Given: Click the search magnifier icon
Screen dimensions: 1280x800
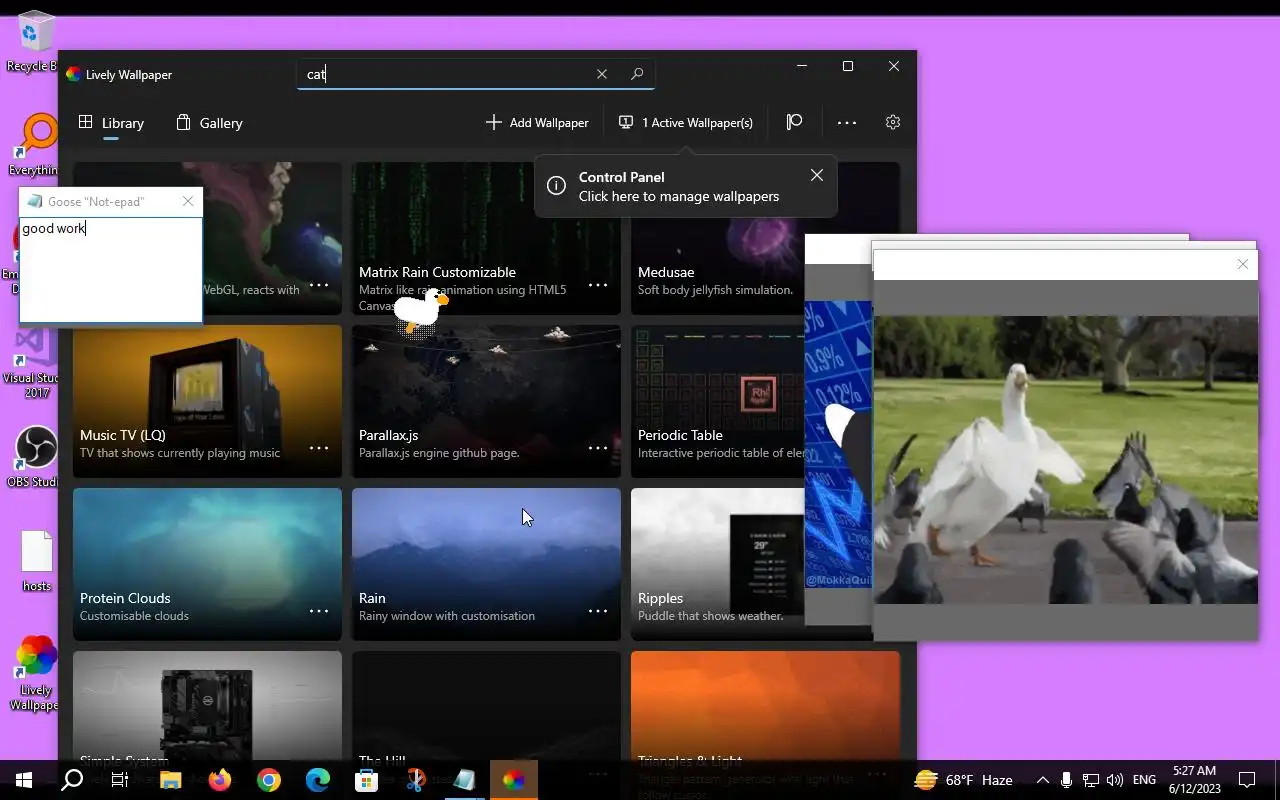Looking at the screenshot, I should (x=637, y=74).
